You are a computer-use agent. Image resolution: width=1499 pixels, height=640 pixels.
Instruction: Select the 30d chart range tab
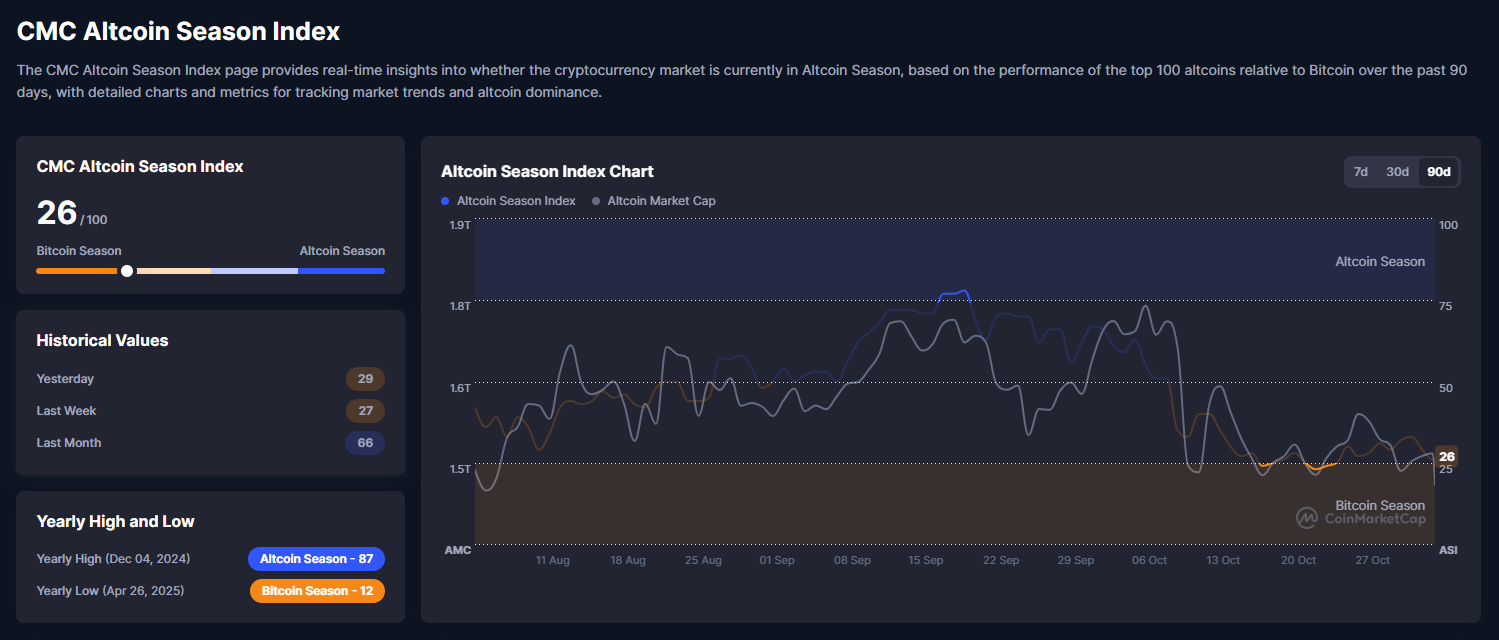pos(1397,172)
